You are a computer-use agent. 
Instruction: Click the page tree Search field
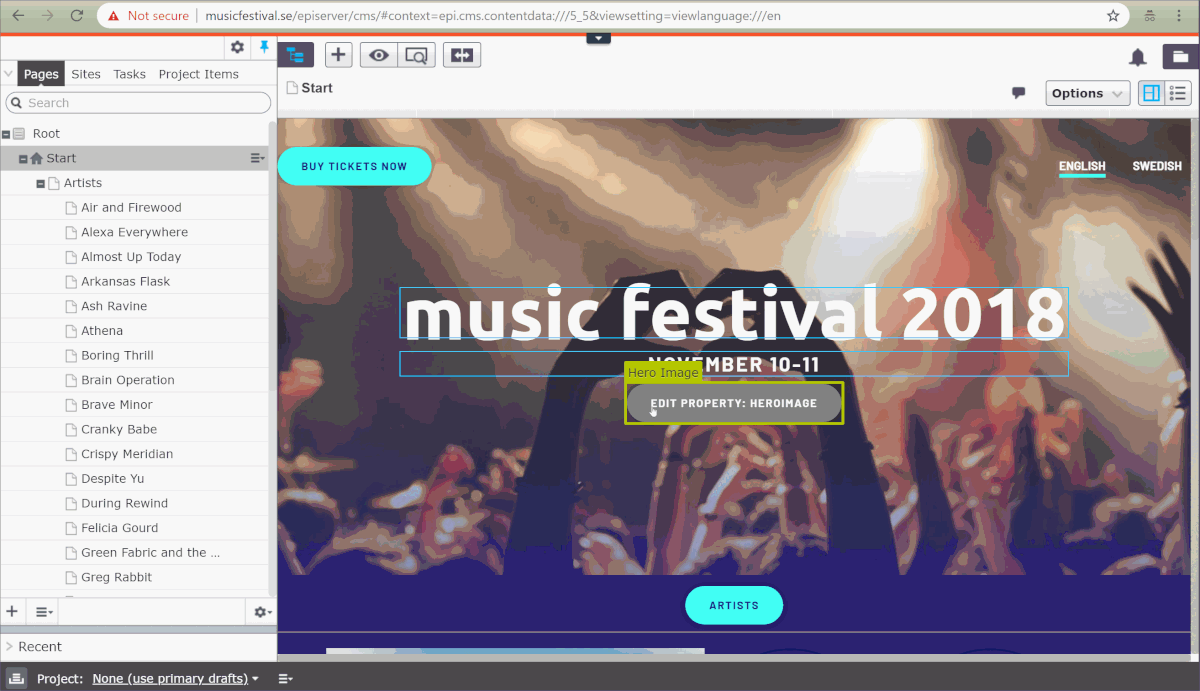pos(140,103)
